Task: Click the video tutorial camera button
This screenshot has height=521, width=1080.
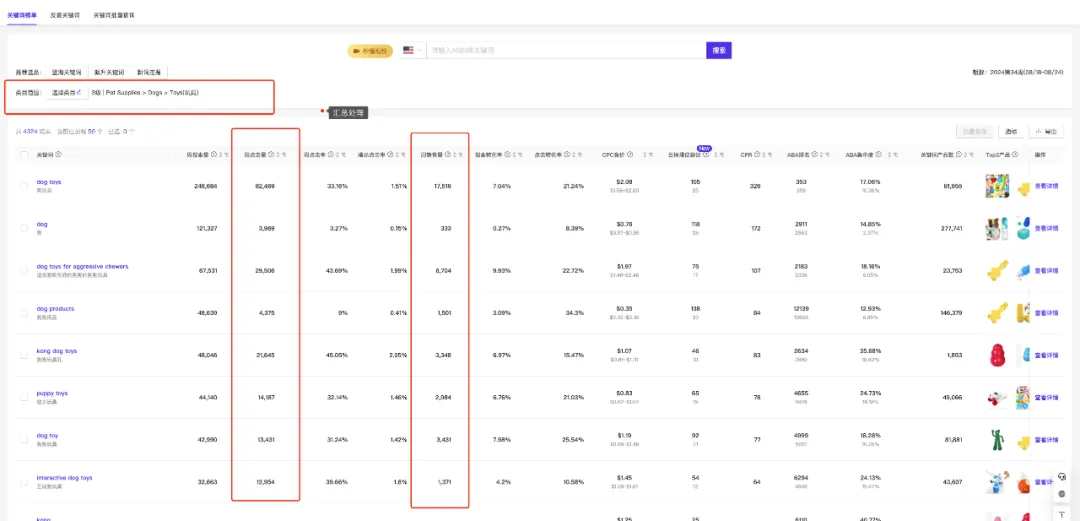Action: point(370,50)
